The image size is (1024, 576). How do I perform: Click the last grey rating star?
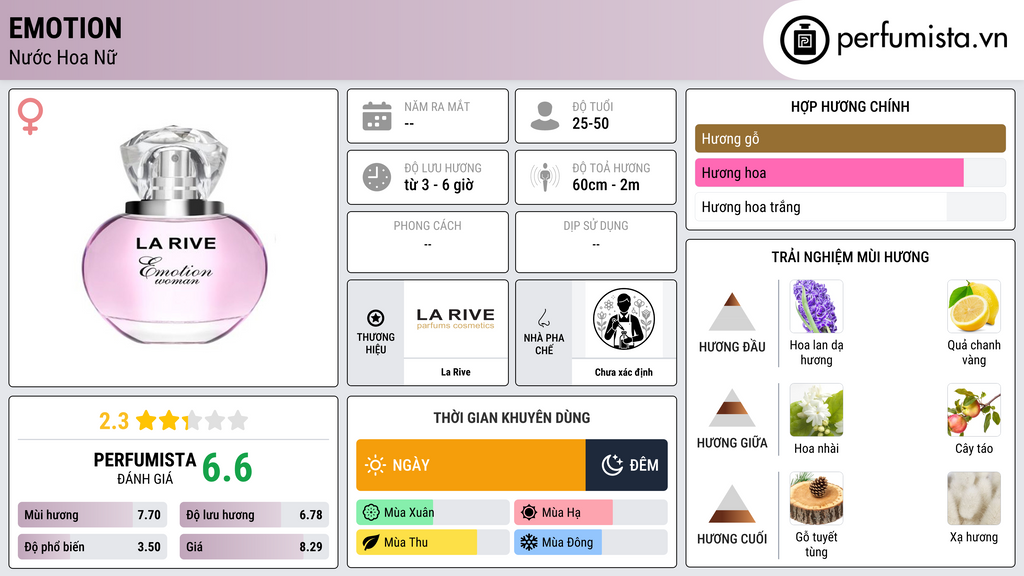238,420
